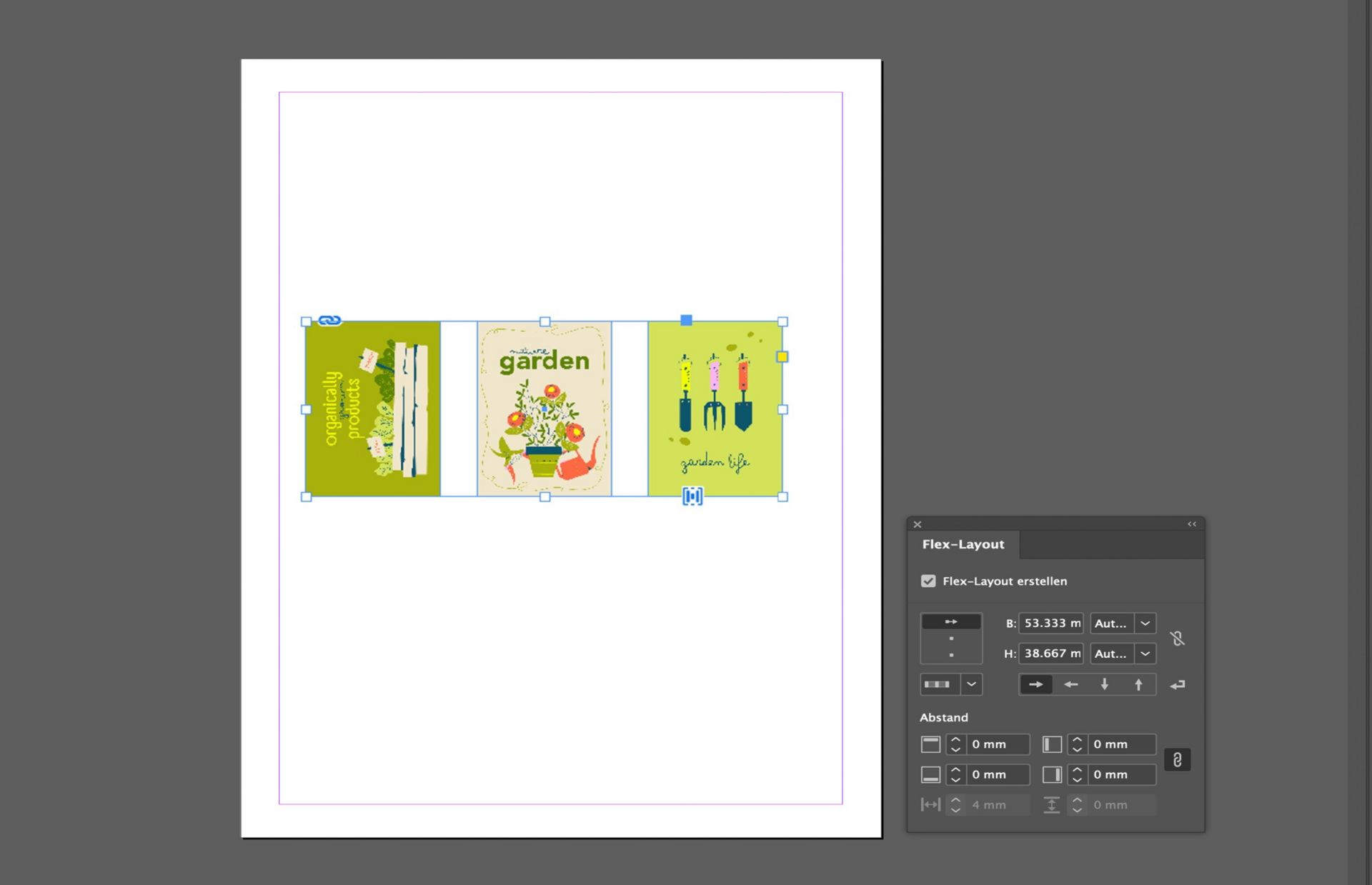Open the chevron next to the distribution preview
The width and height of the screenshot is (1372, 885).
(x=971, y=684)
